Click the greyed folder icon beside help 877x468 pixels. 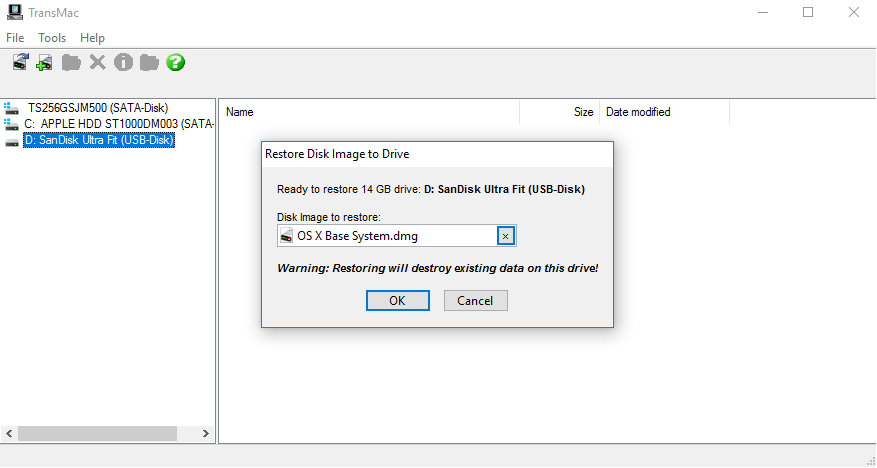pos(149,63)
